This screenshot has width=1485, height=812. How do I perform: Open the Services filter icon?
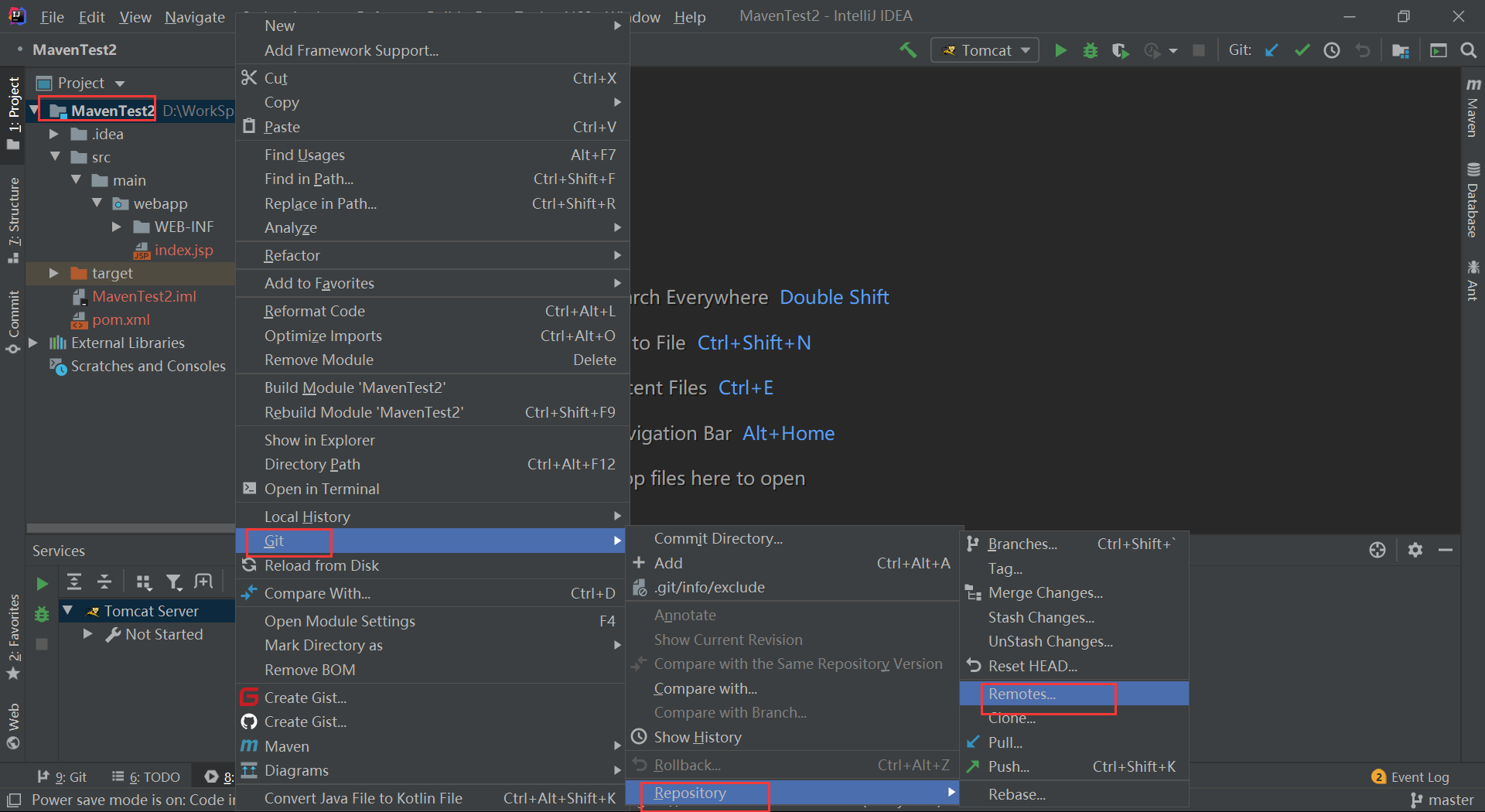pos(174,582)
